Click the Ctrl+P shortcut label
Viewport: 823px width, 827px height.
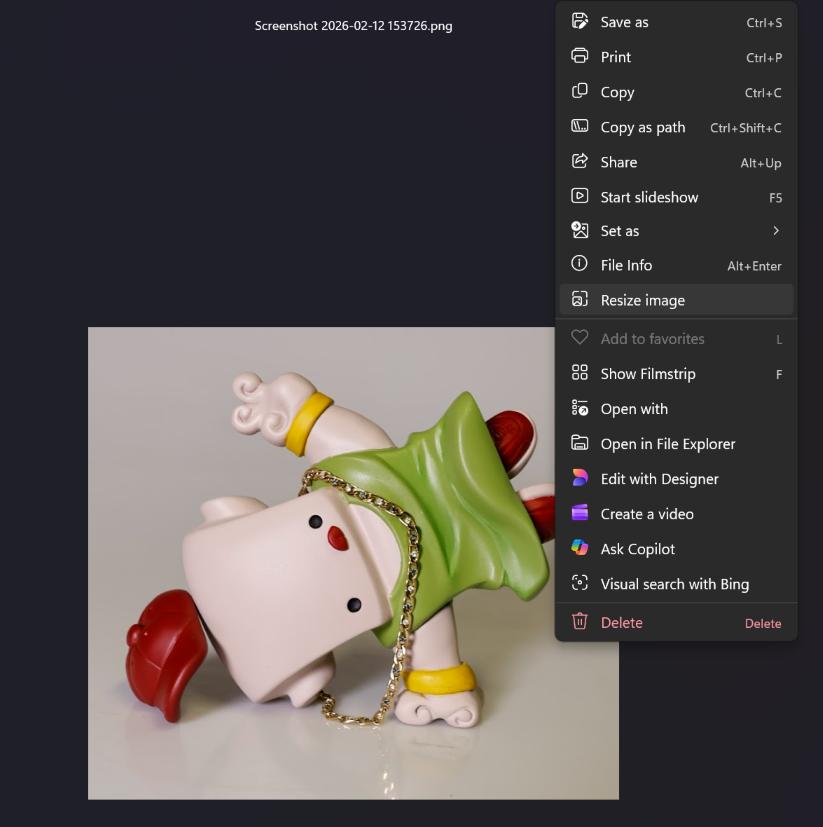(x=764, y=57)
